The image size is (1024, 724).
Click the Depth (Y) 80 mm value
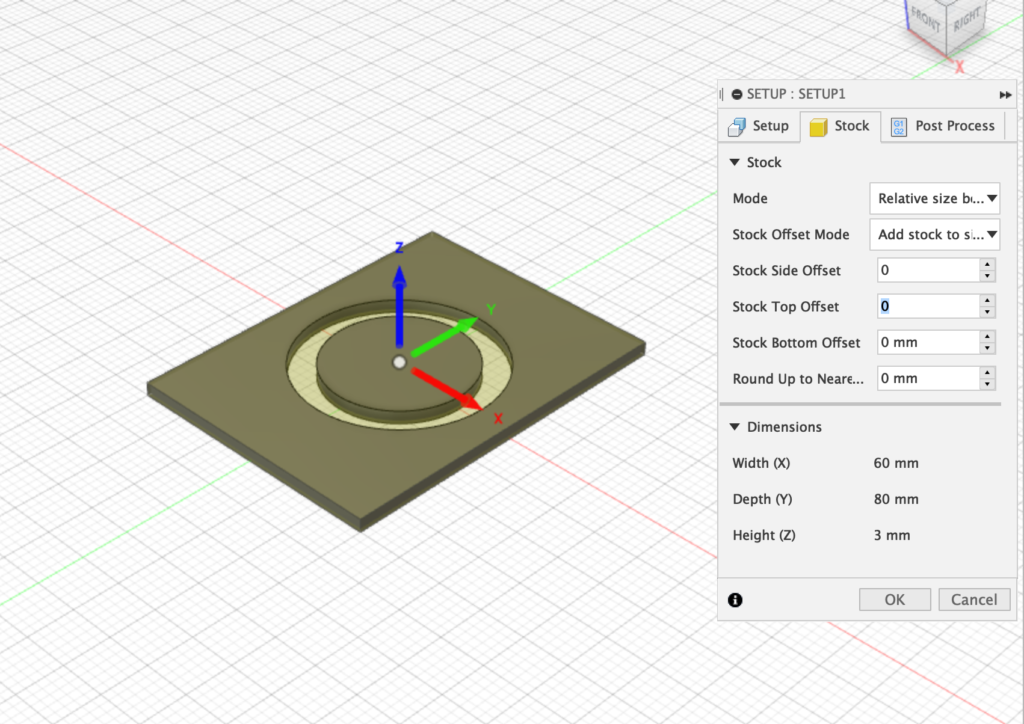click(x=896, y=499)
